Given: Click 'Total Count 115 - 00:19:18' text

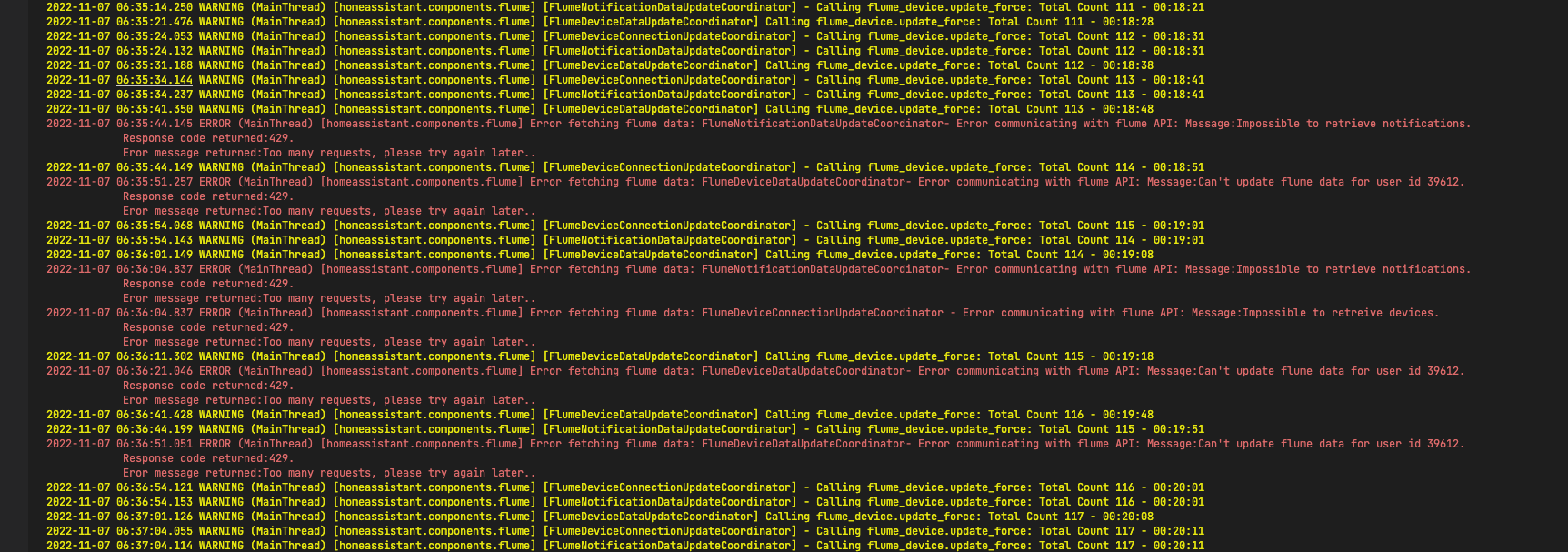Looking at the screenshot, I should coord(1071,356).
